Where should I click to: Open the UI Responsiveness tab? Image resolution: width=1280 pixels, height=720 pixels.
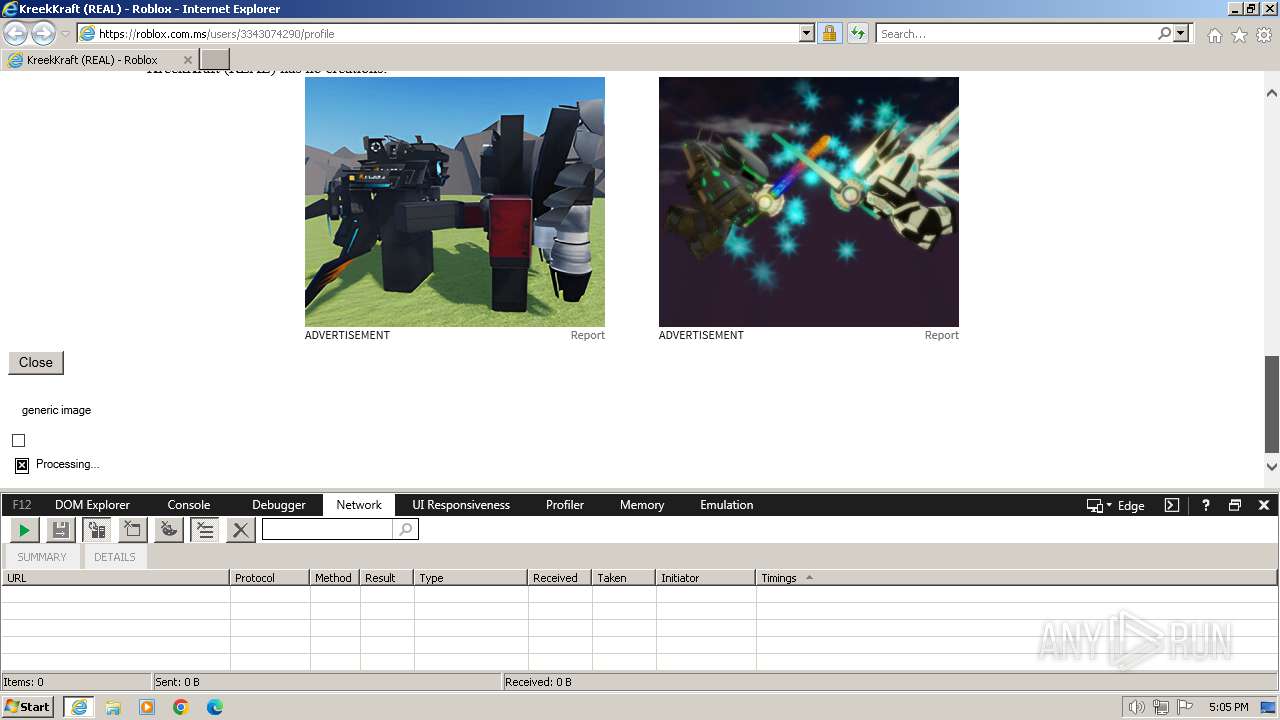coord(461,505)
